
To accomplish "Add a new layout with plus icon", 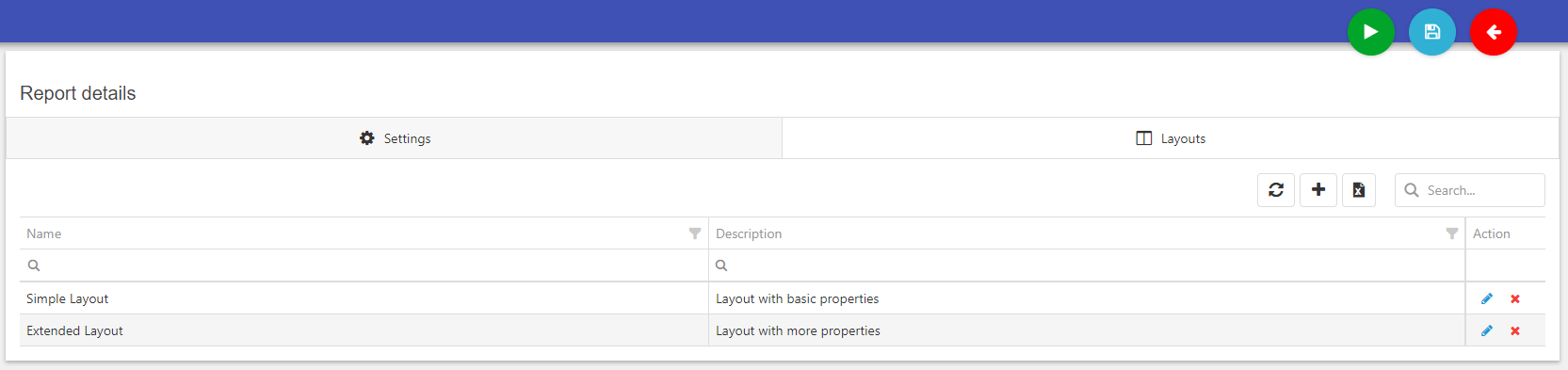I will (1318, 190).
